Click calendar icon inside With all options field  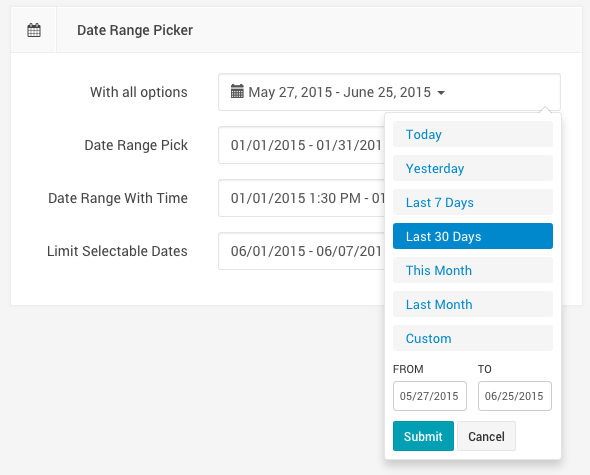[x=237, y=91]
